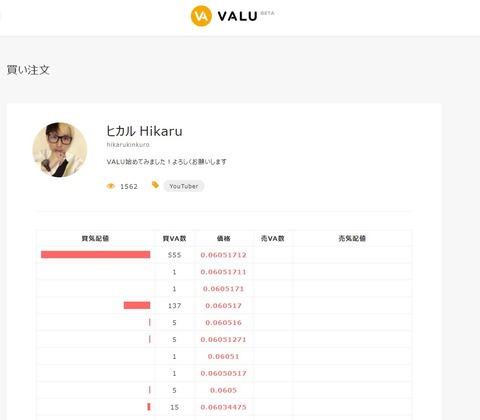Image resolution: width=480 pixels, height=420 pixels.
Task: Click the hikarukinkuro username
Action: click(x=128, y=145)
